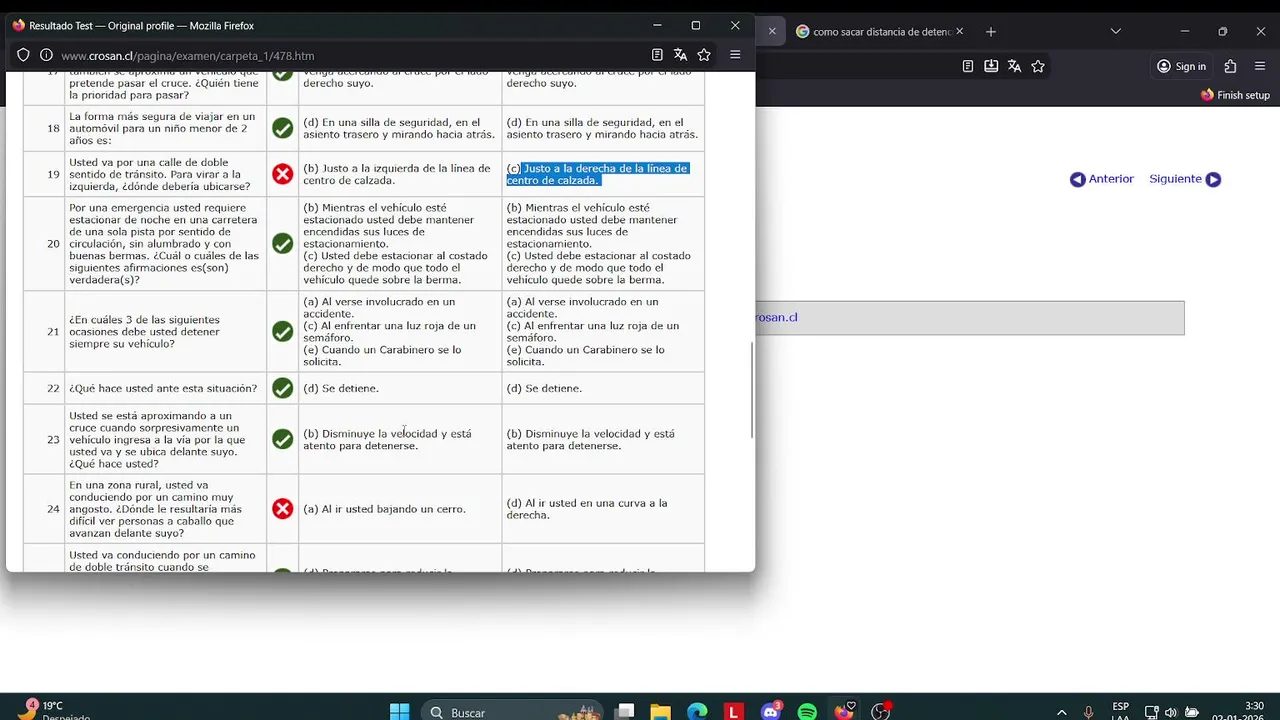Click the Sign in button in Firefox

coord(1181,66)
